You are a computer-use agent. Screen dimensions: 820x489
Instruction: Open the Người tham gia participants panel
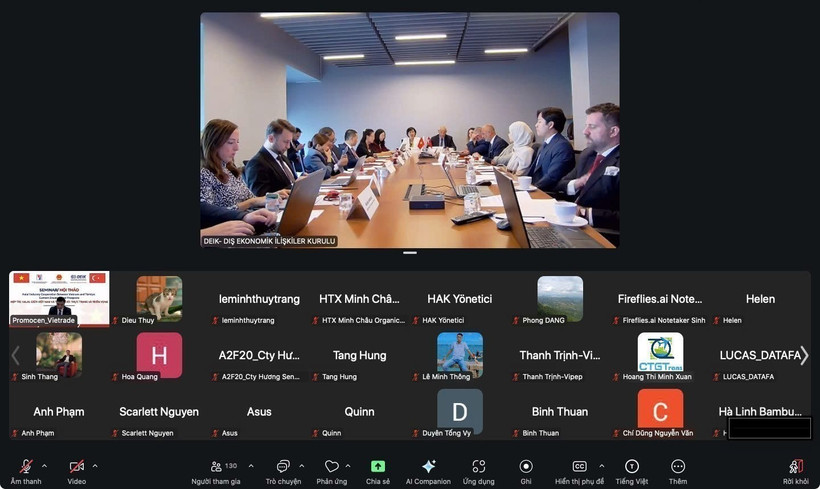click(x=216, y=467)
